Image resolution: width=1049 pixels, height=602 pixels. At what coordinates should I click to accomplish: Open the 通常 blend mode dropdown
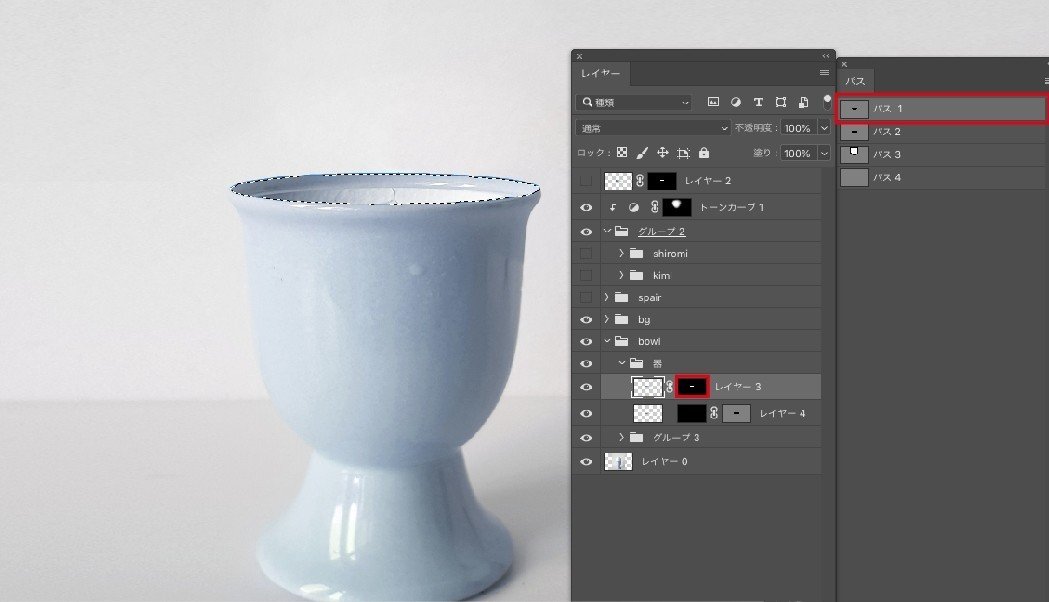click(x=653, y=128)
